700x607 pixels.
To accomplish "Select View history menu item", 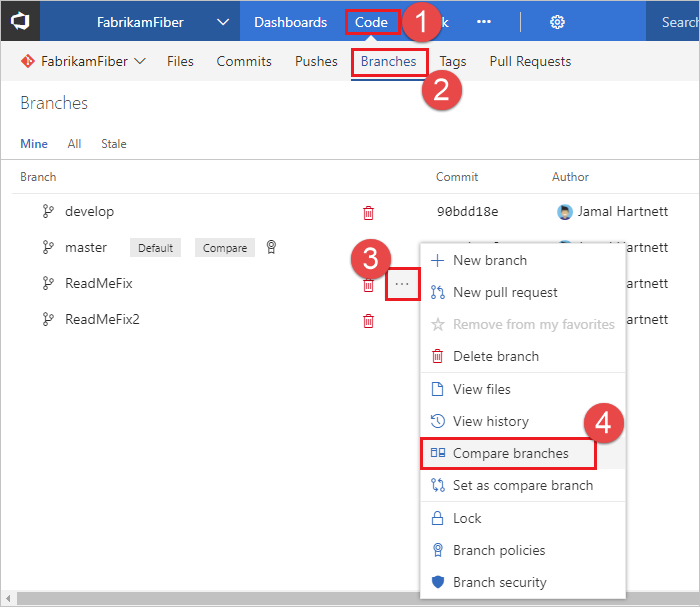I will tap(523, 421).
